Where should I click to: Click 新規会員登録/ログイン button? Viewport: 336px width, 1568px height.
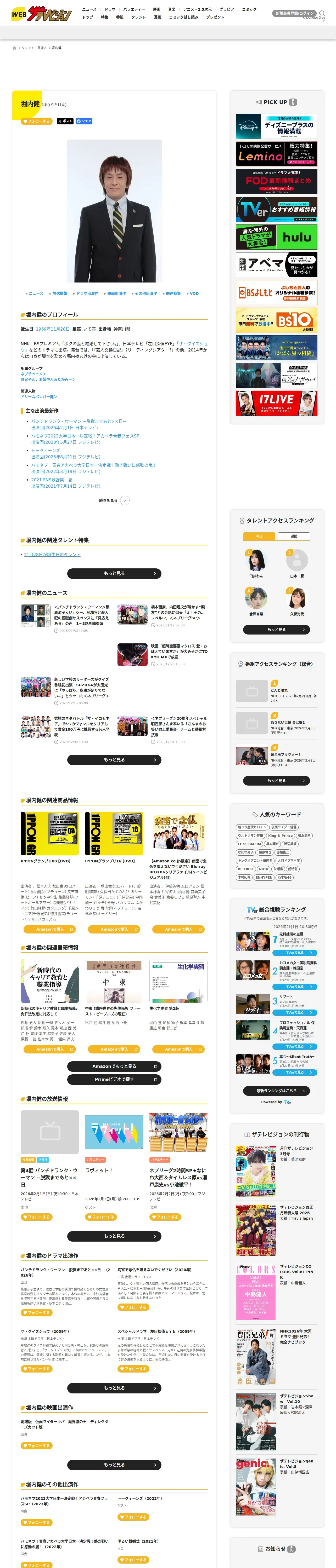coord(295,13)
